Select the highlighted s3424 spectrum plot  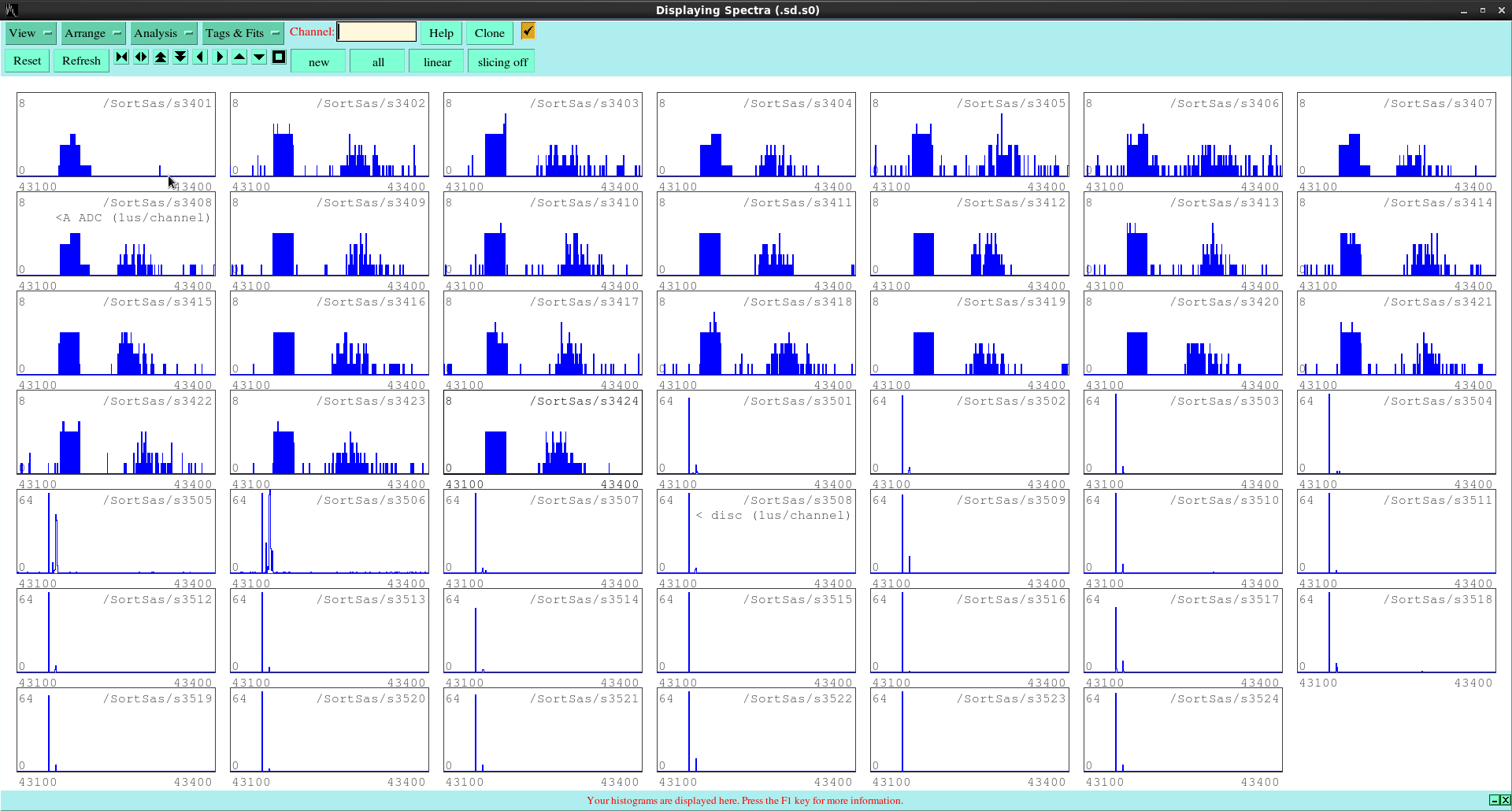543,432
